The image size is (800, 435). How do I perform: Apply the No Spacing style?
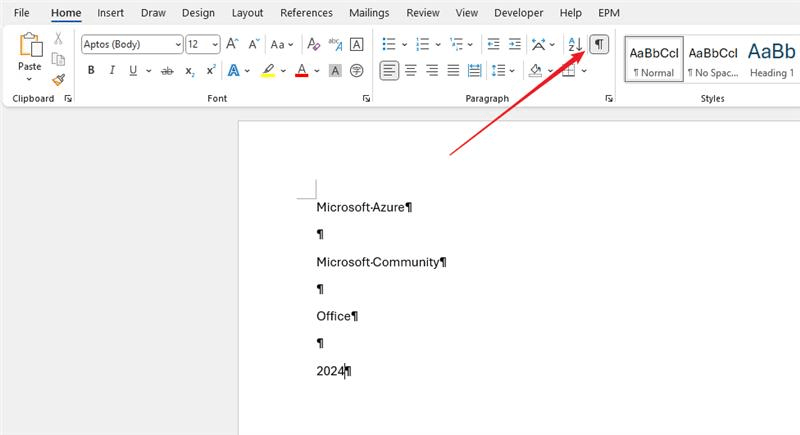click(x=713, y=59)
